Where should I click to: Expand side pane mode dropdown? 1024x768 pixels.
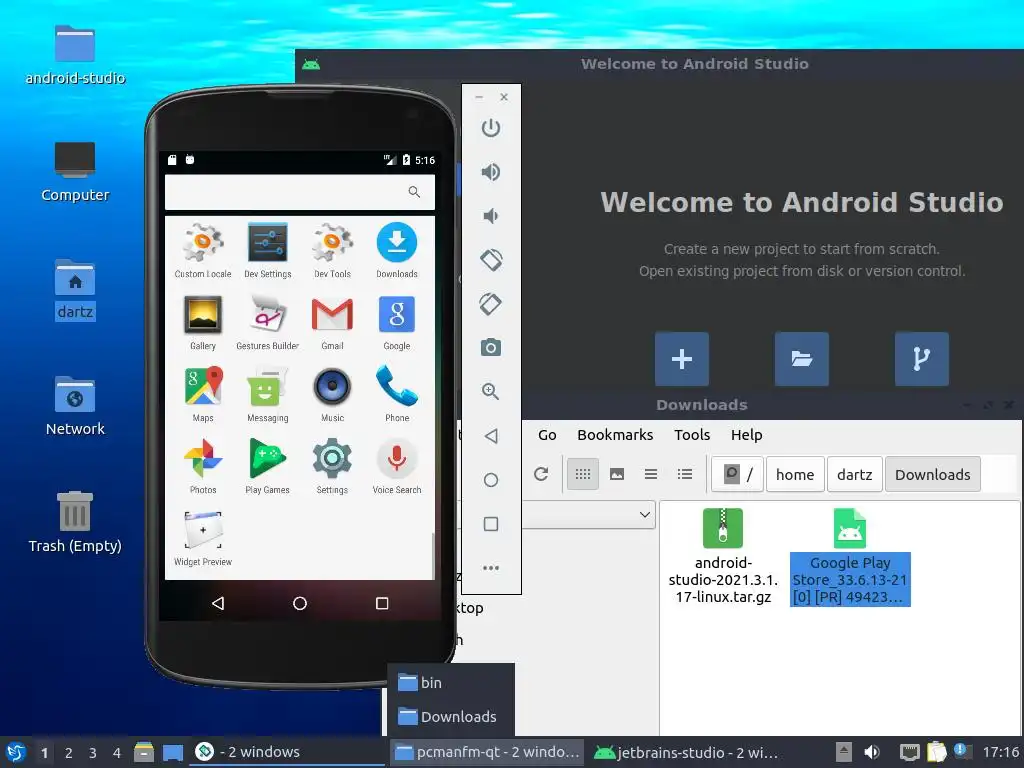645,515
